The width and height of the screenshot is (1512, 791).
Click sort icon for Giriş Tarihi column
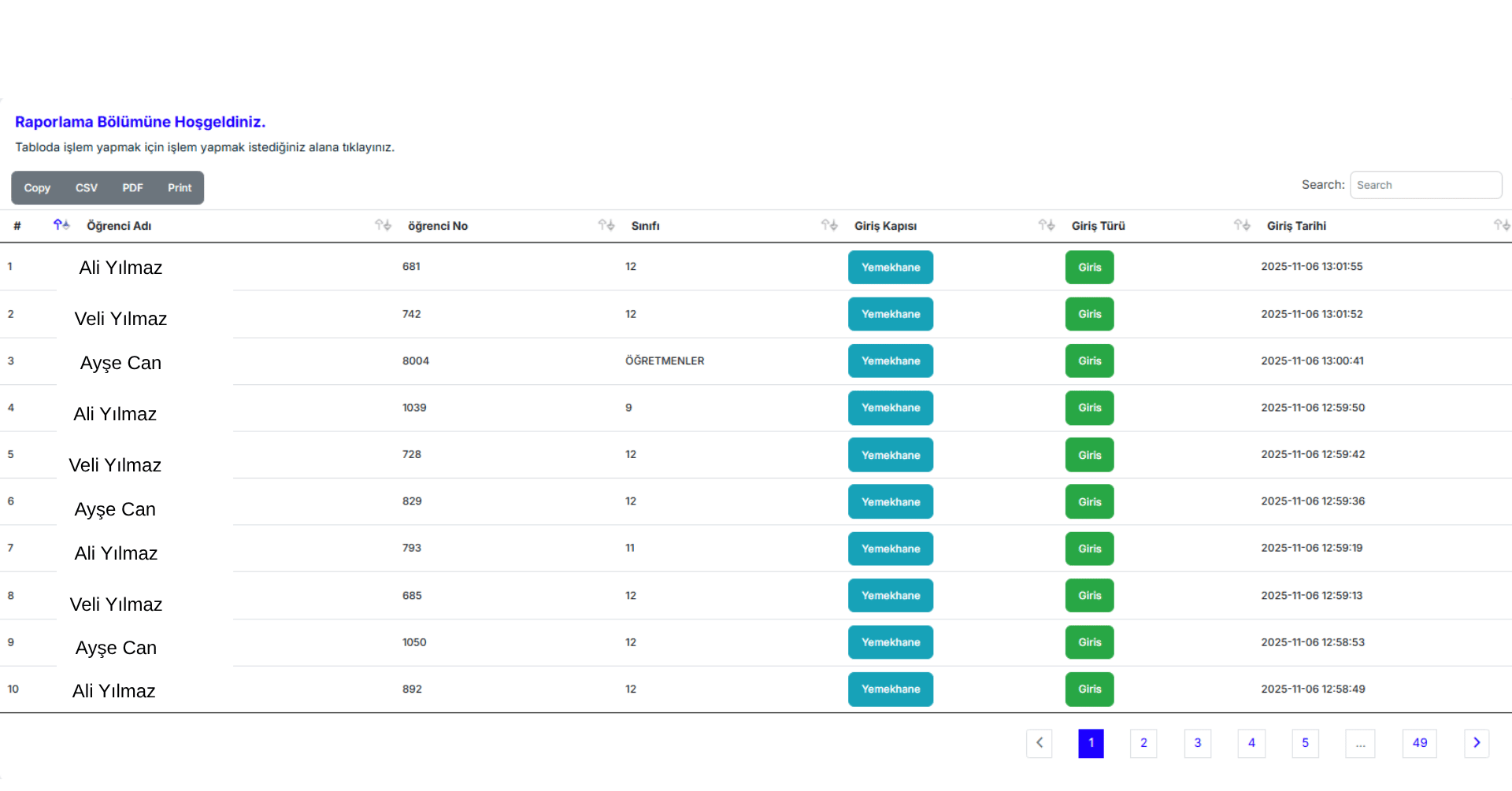[x=1502, y=225]
